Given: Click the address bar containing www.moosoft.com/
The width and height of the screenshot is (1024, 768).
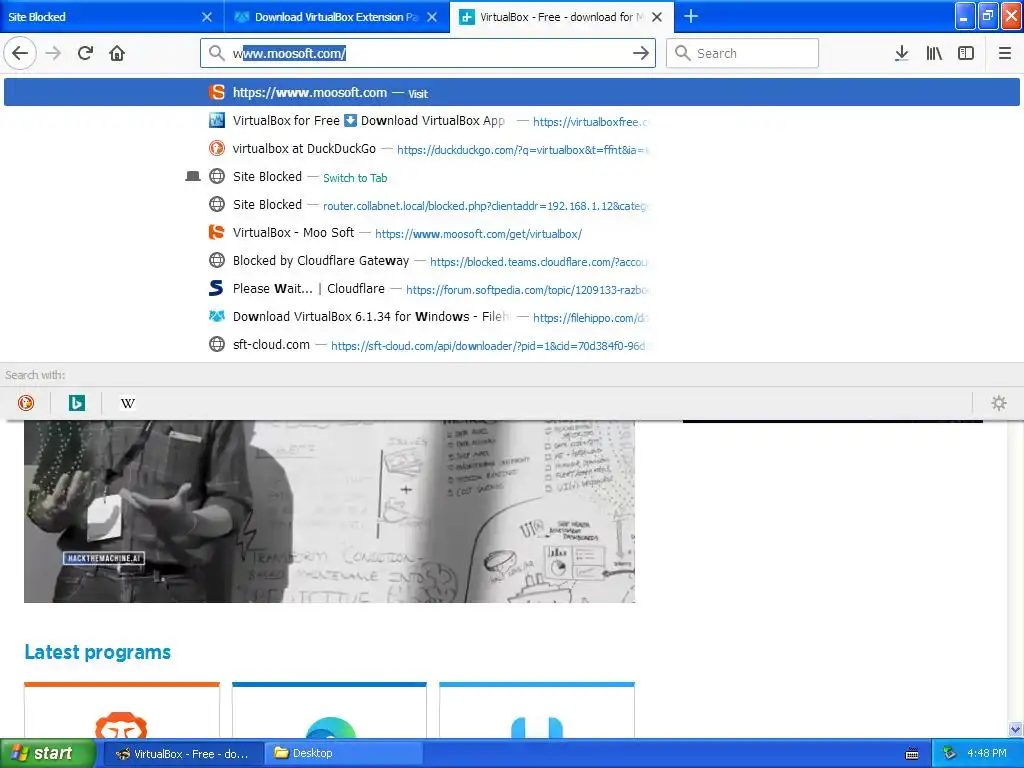Looking at the screenshot, I should click(428, 53).
